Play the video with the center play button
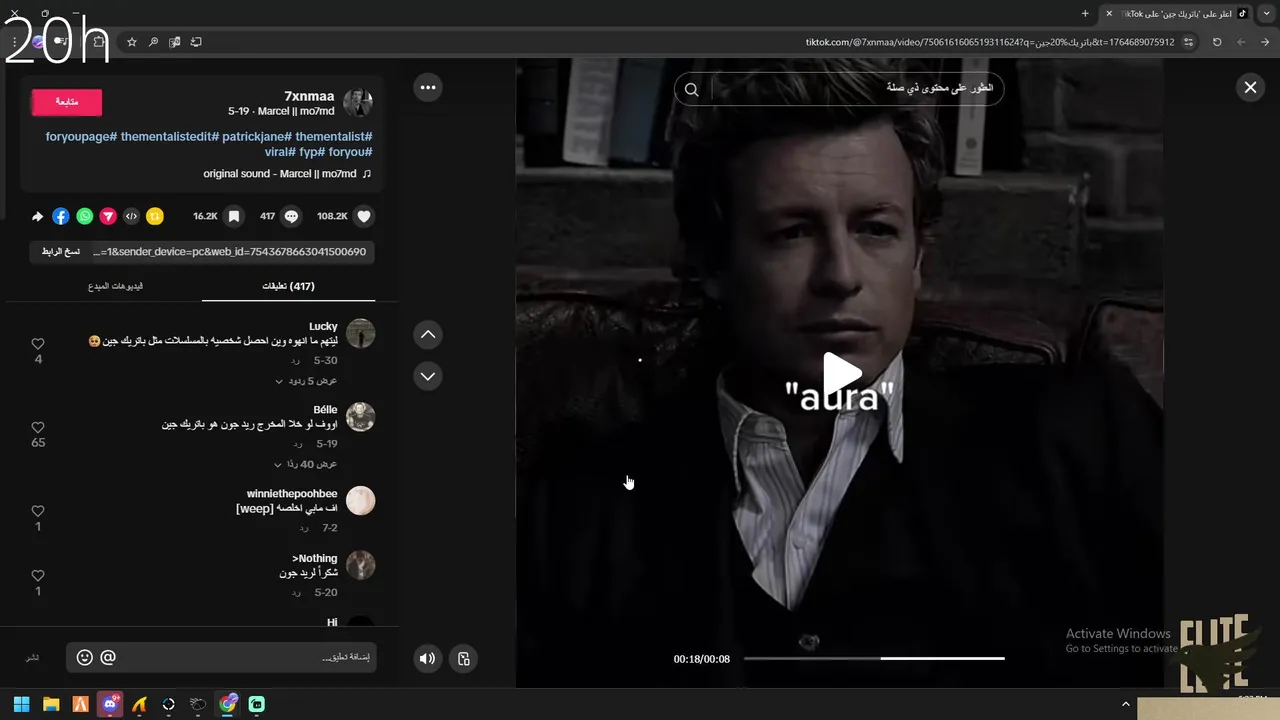 pyautogui.click(x=842, y=373)
